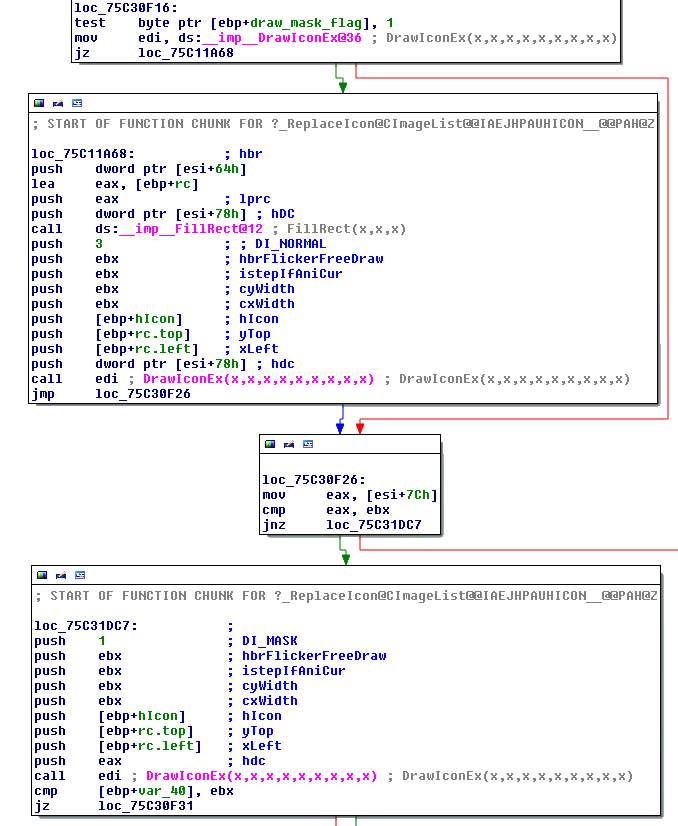This screenshot has width=678, height=826.
Task: Click the list icon in loc_75C31DC7 block header
Action: (80, 575)
